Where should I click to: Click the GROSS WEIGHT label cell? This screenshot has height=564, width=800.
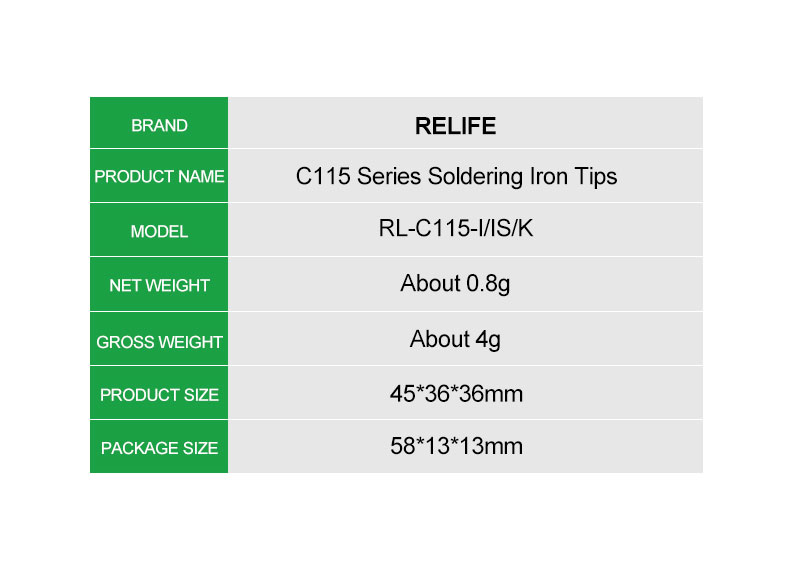coord(159,339)
